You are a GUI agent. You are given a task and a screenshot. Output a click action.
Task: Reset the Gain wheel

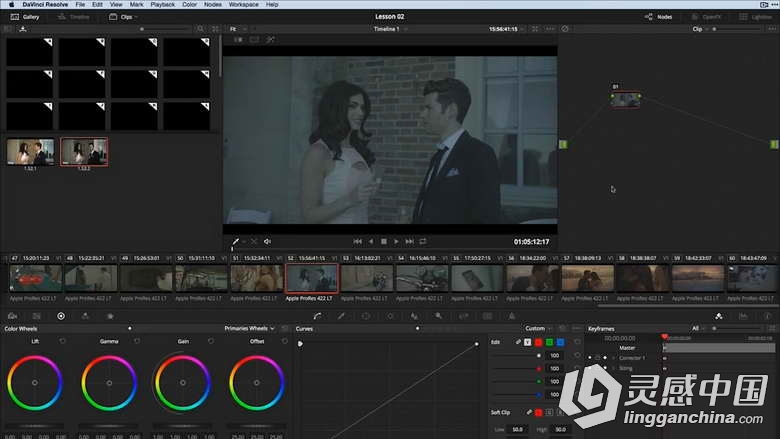211,341
